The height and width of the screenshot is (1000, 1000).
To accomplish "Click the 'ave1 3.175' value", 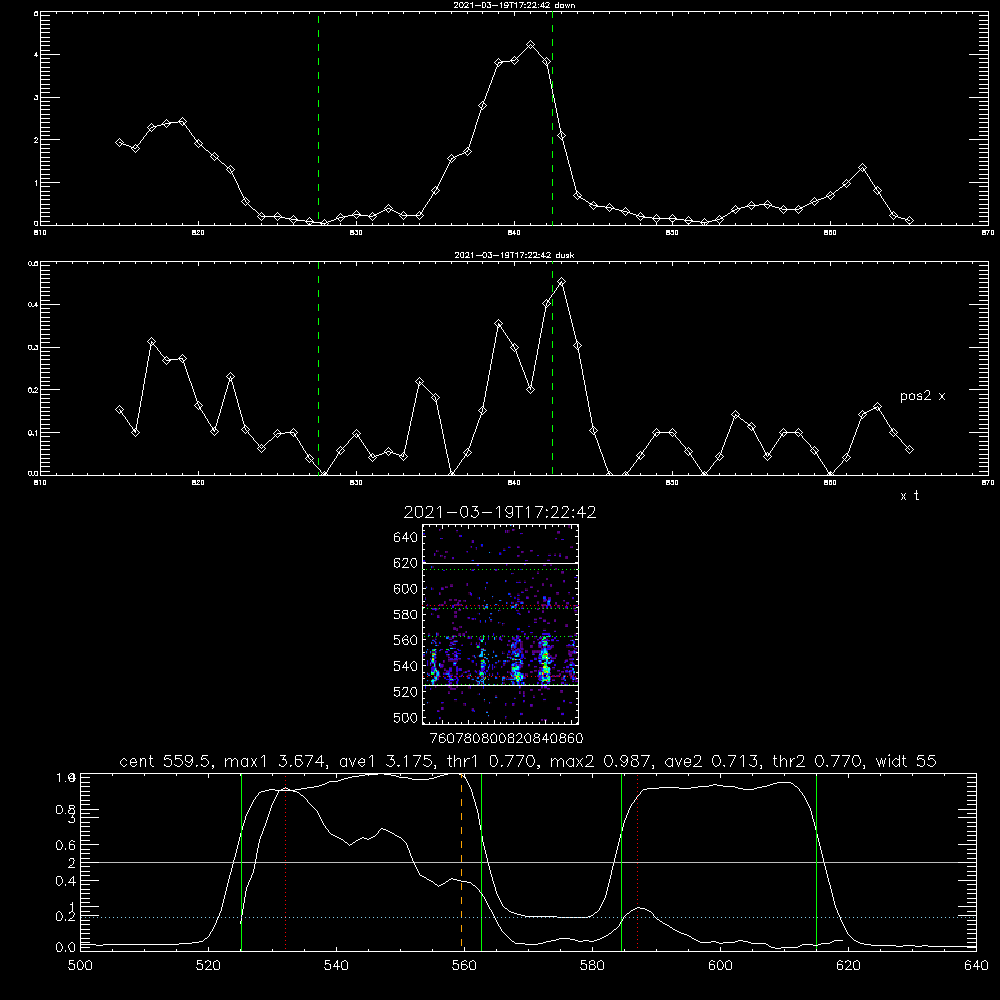I will (390, 761).
